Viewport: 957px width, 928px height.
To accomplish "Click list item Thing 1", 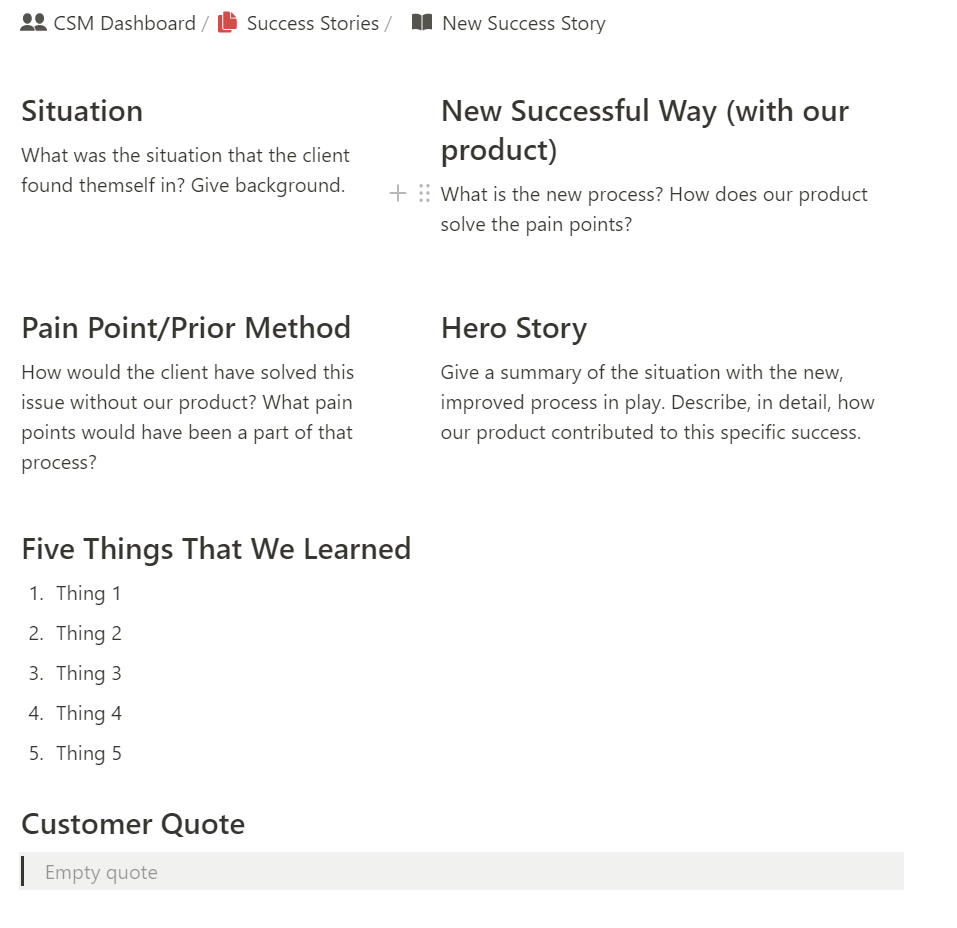I will (x=88, y=594).
